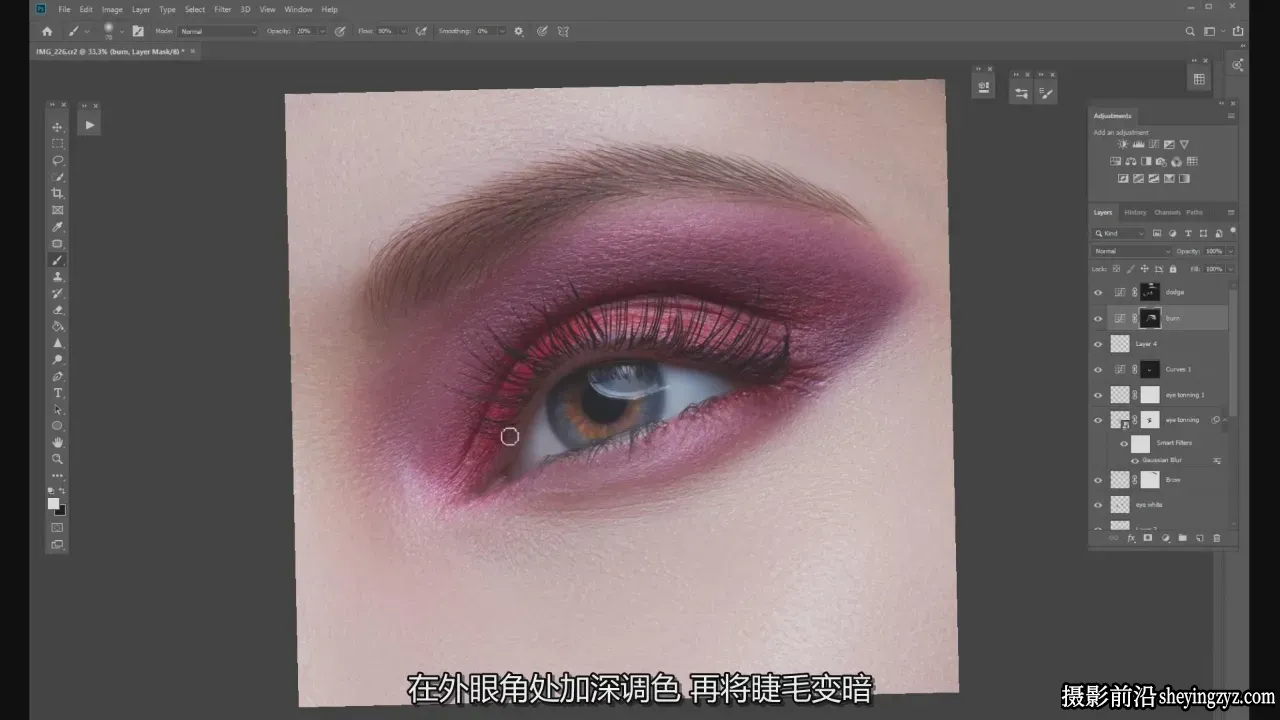The width and height of the screenshot is (1280, 720).
Task: Hide the Curves 1 layer
Action: 1098,369
